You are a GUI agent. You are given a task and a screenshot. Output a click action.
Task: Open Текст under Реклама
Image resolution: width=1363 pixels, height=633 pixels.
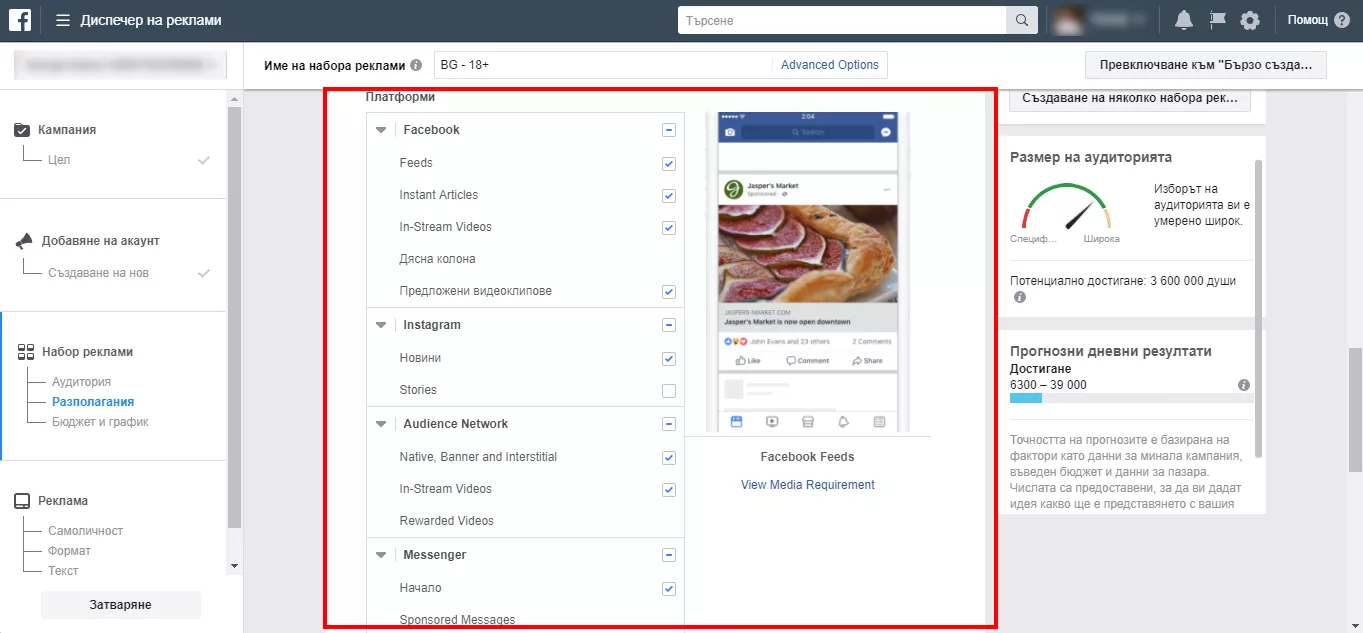(x=63, y=571)
